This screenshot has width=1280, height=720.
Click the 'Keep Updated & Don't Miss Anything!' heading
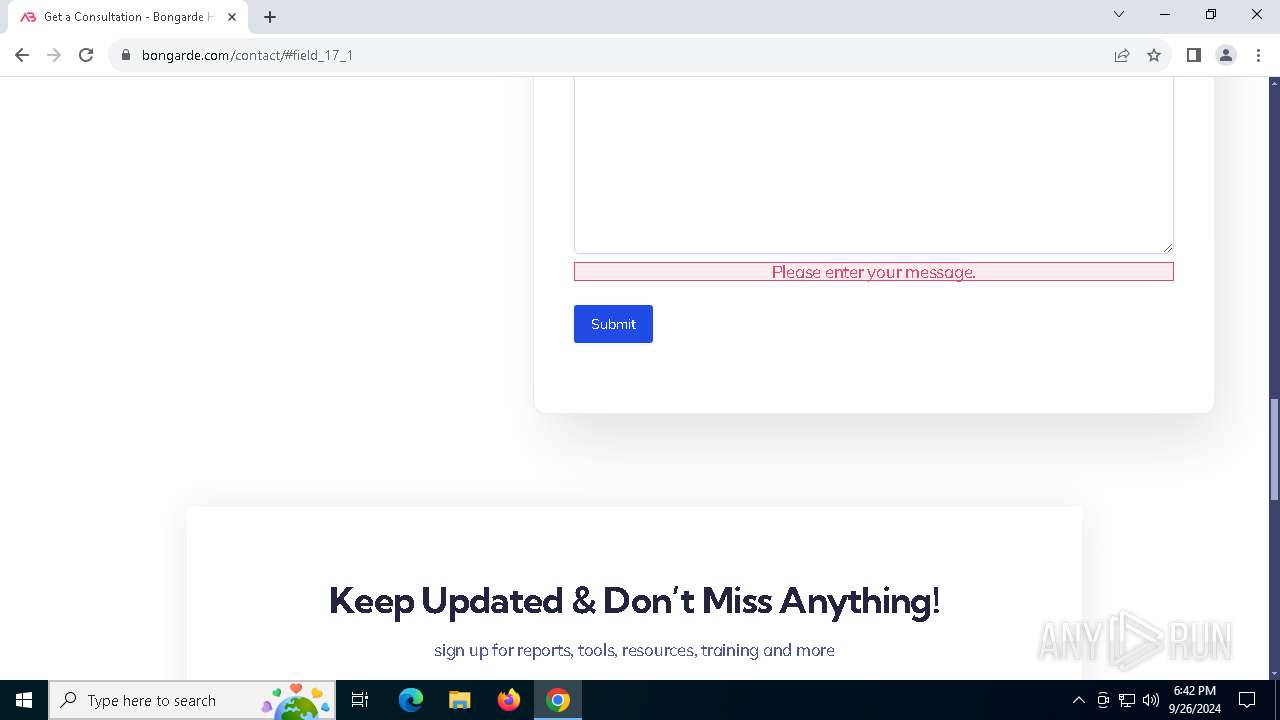634,601
